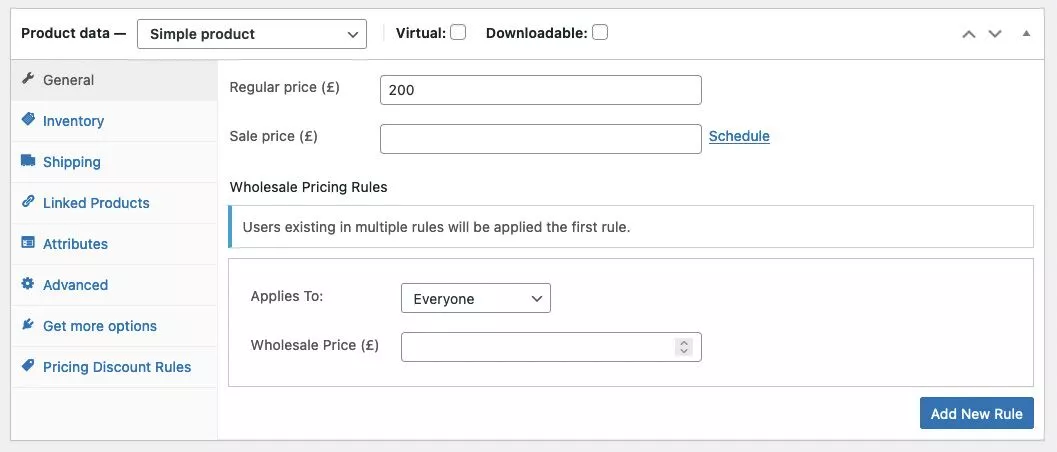Click the Linked Products chain icon
Viewport: 1057px width, 452px height.
tap(28, 203)
